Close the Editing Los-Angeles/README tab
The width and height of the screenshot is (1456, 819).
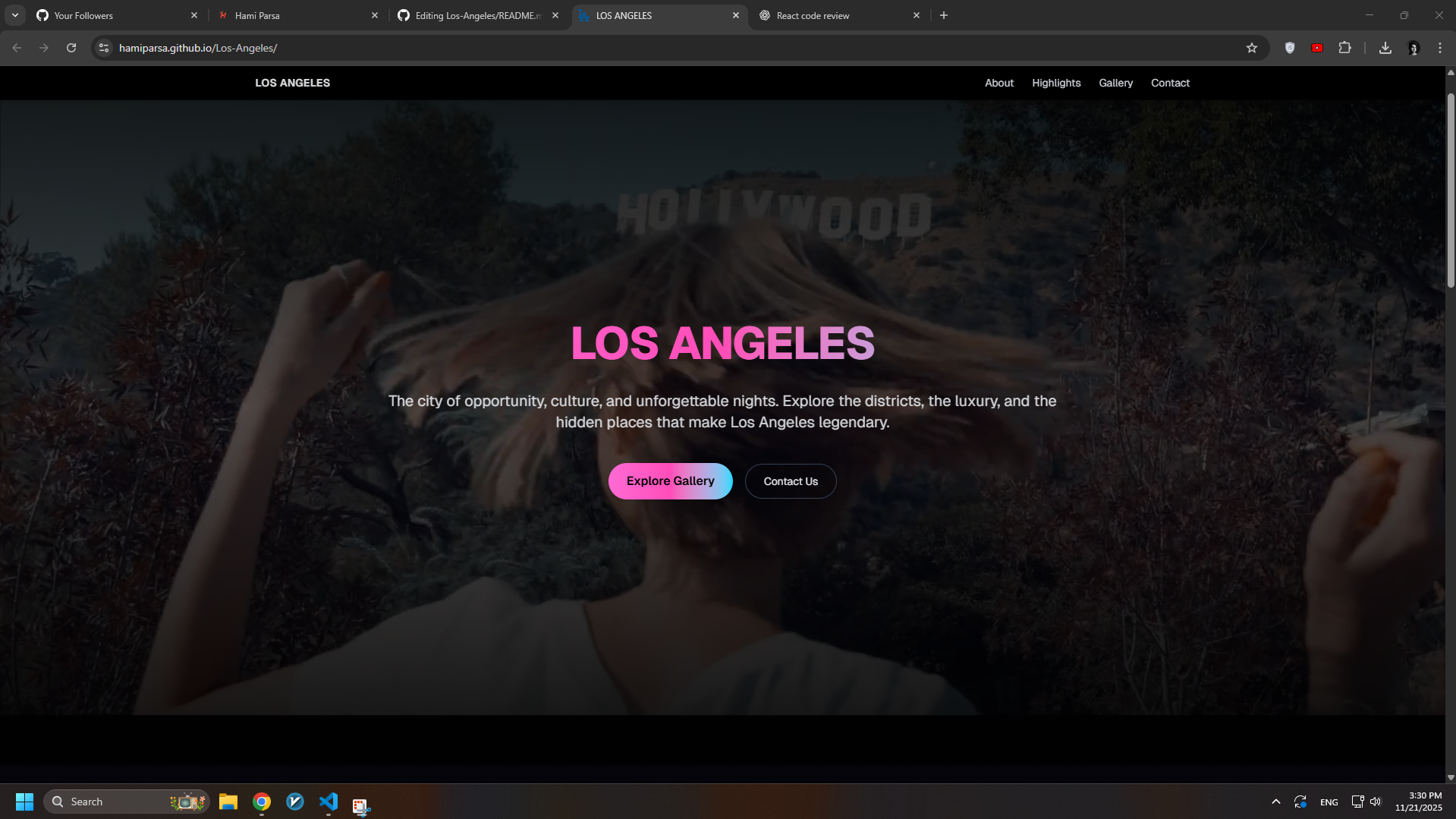(555, 15)
